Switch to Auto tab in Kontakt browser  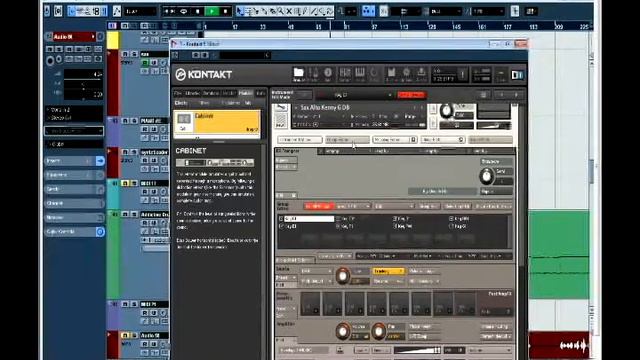260,93
